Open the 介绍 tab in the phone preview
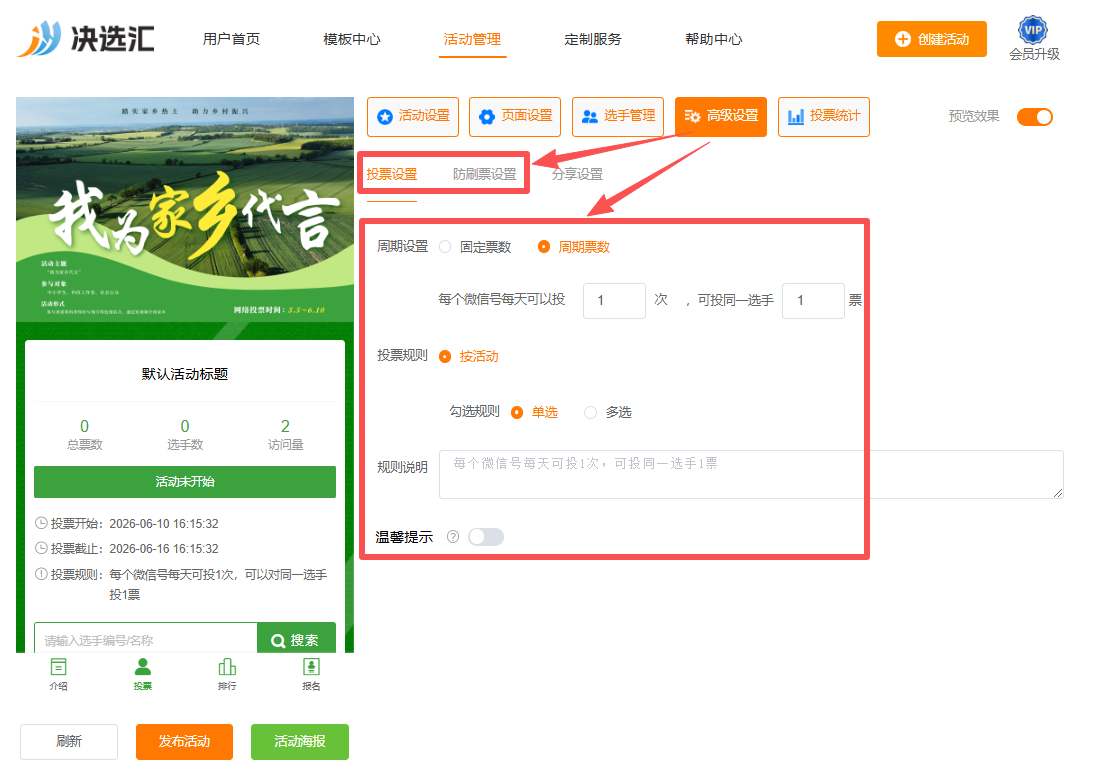 (x=59, y=674)
